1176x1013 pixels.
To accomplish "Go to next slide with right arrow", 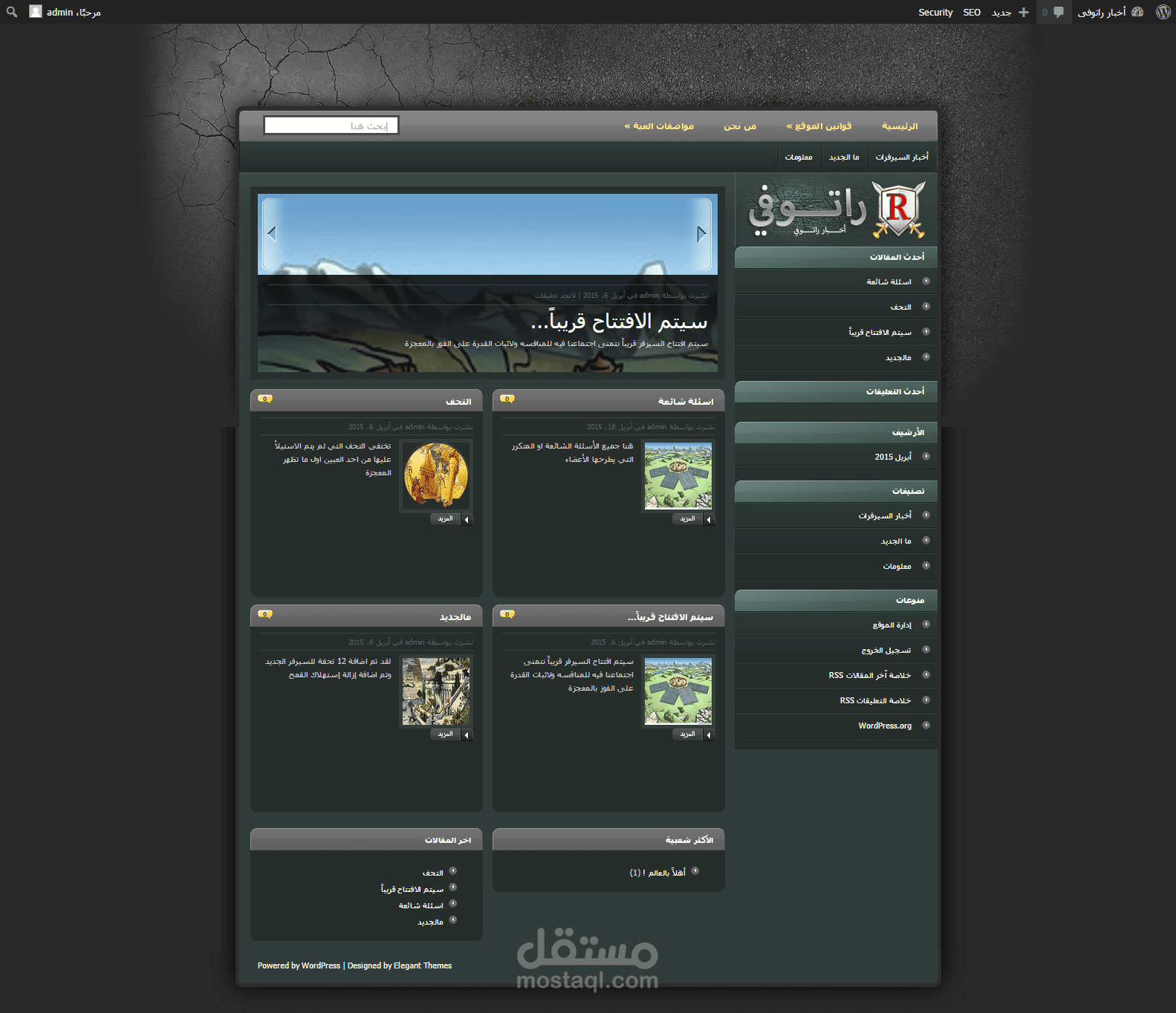I will coord(701,233).
